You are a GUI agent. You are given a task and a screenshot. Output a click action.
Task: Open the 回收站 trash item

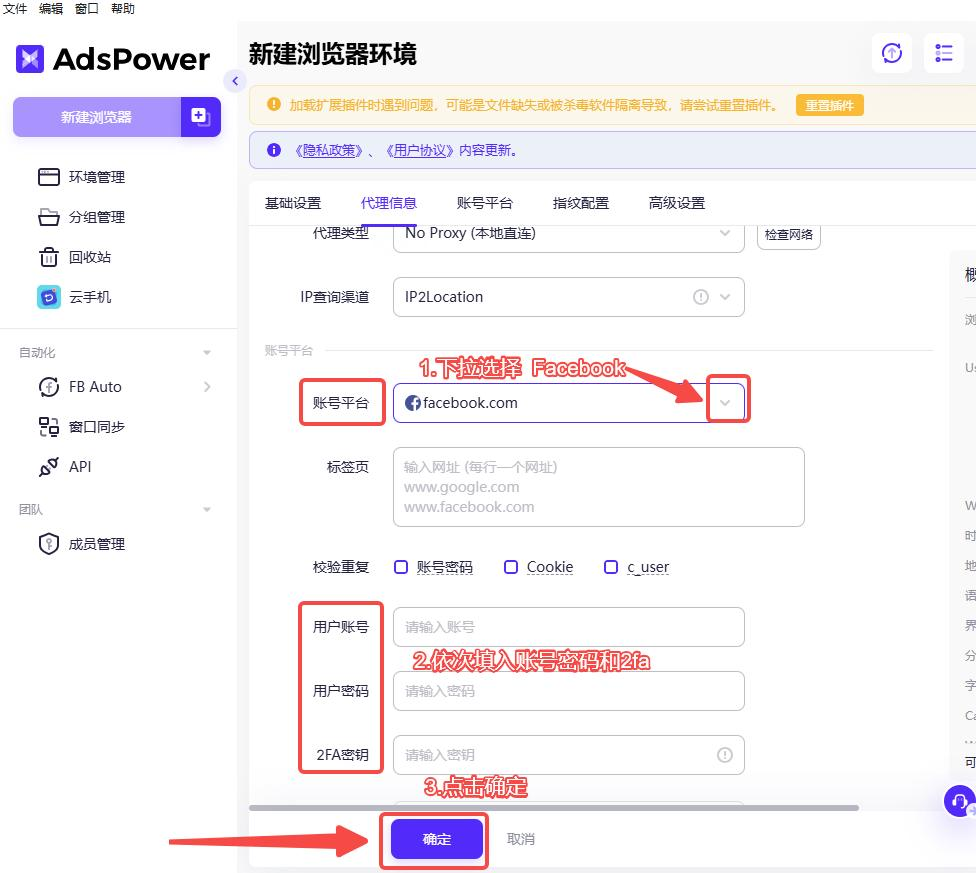(75, 257)
